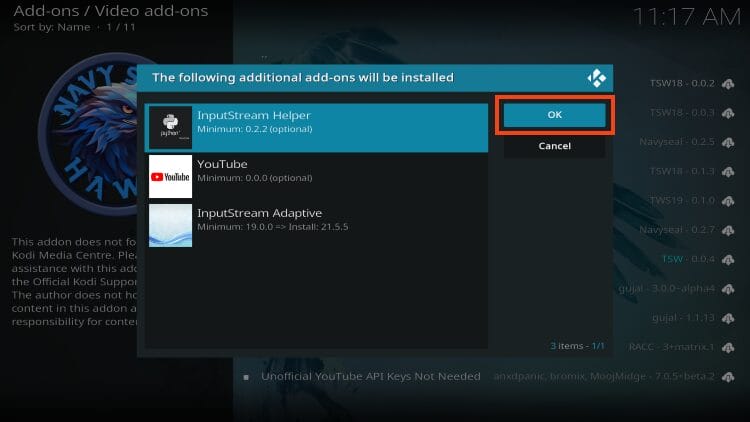Select the YouTube add-on row
The image size is (750, 422).
(316, 177)
